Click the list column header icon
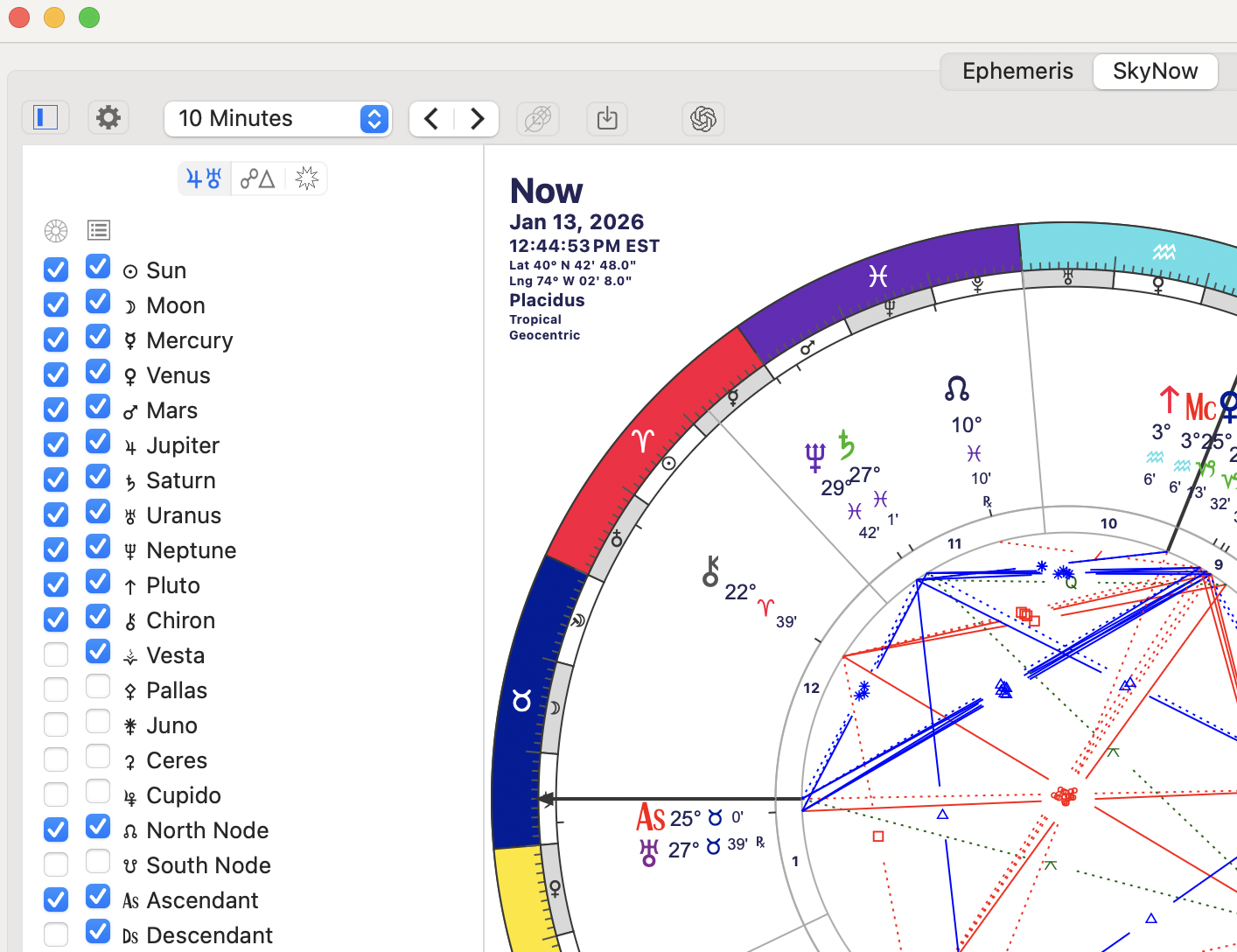The width and height of the screenshot is (1237, 952). pyautogui.click(x=99, y=231)
